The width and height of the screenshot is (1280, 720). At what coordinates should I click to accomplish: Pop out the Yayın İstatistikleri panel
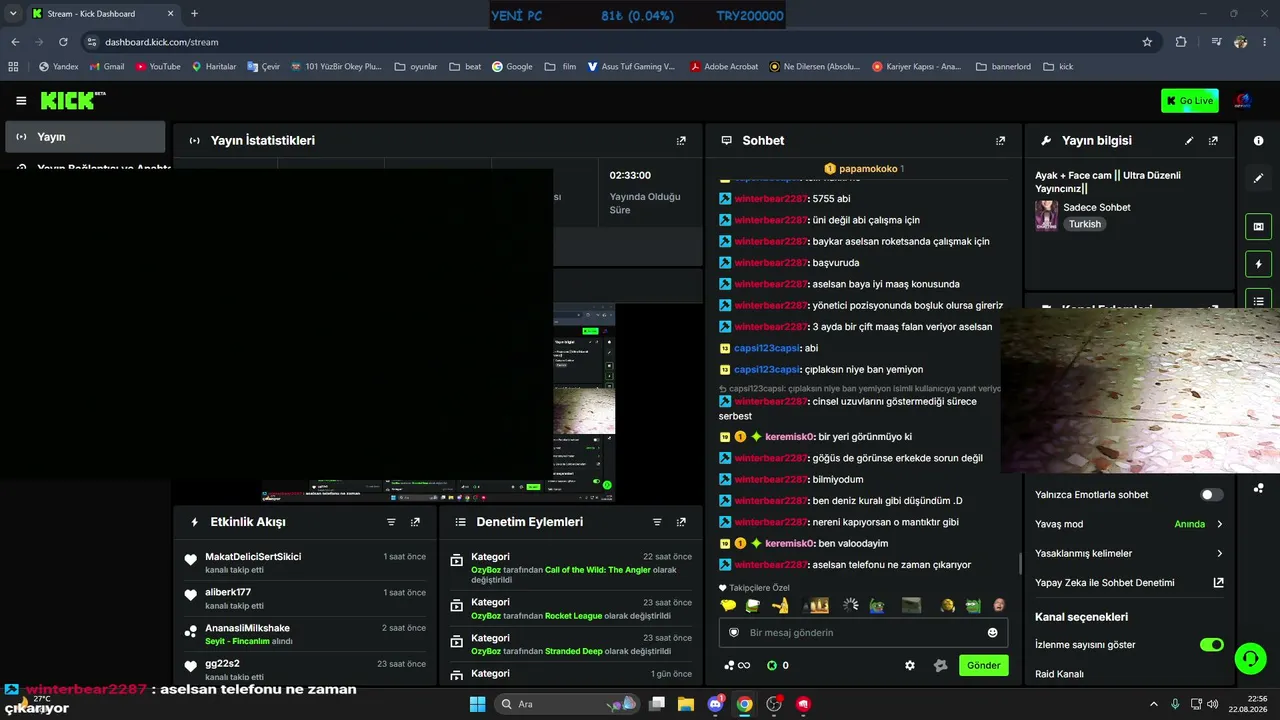pyautogui.click(x=681, y=141)
